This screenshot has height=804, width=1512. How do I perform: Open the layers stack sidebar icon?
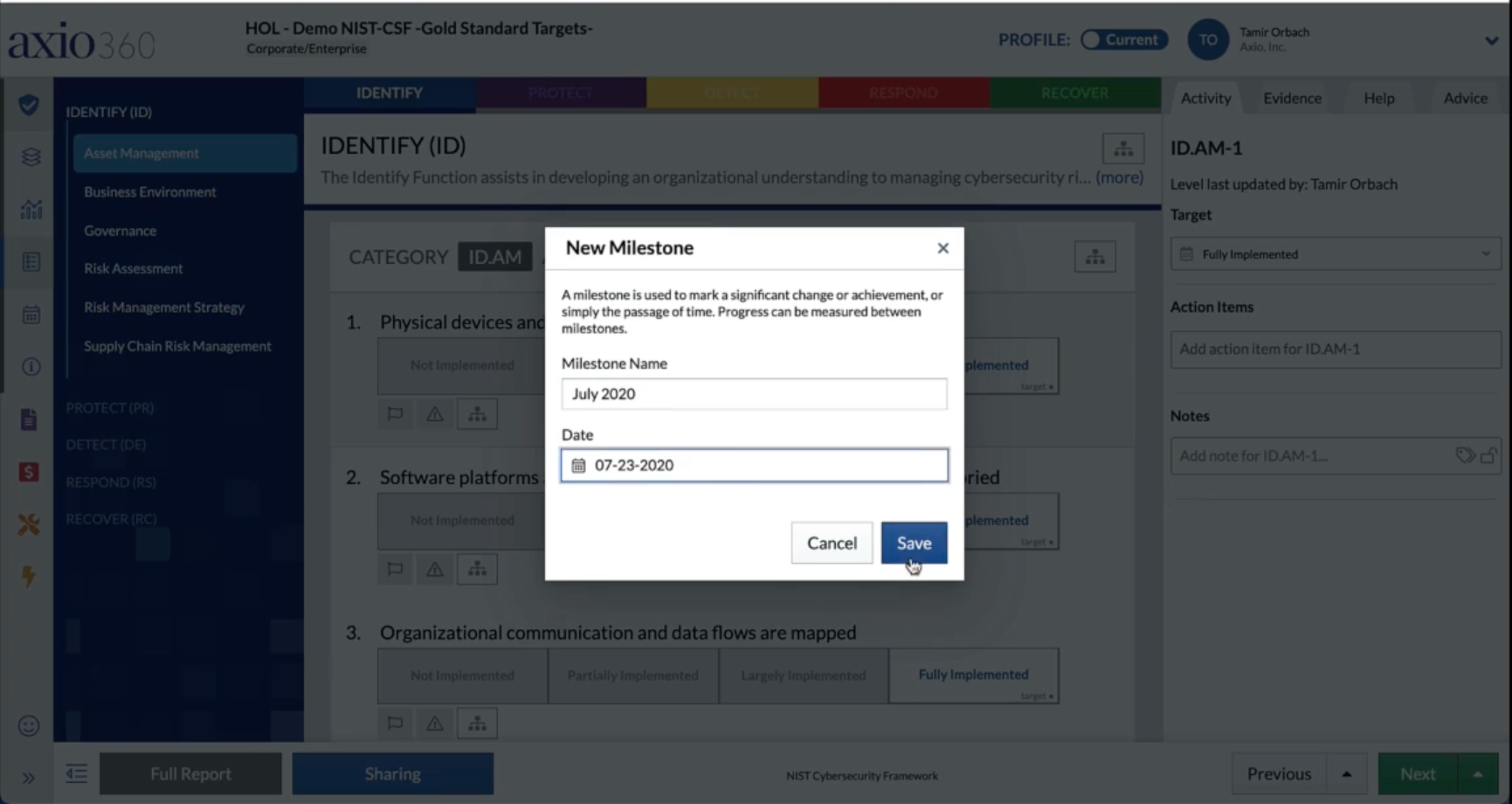point(31,156)
